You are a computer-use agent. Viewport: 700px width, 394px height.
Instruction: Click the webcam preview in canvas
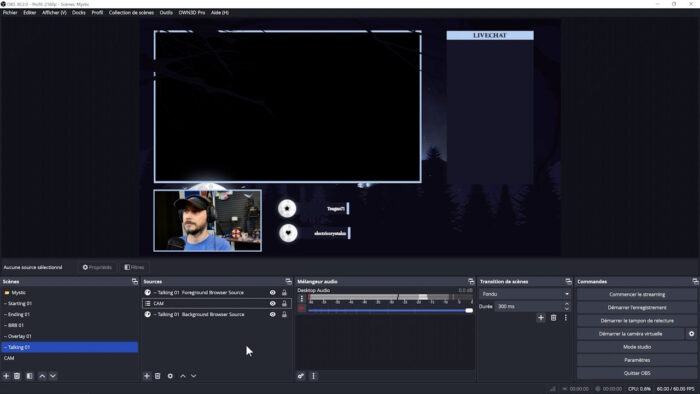[208, 220]
